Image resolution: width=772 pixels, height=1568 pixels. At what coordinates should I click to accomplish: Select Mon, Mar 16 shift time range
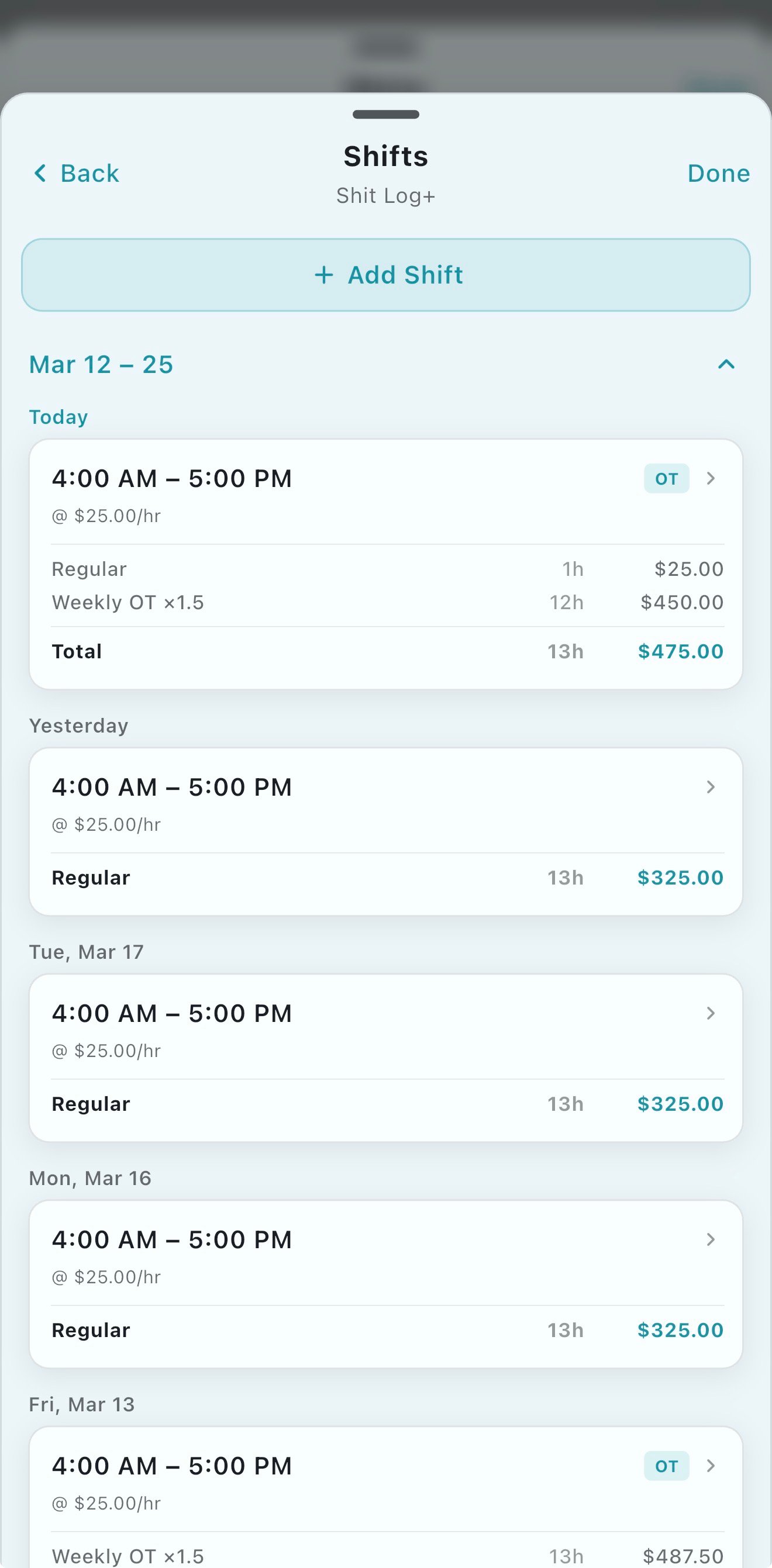172,1240
